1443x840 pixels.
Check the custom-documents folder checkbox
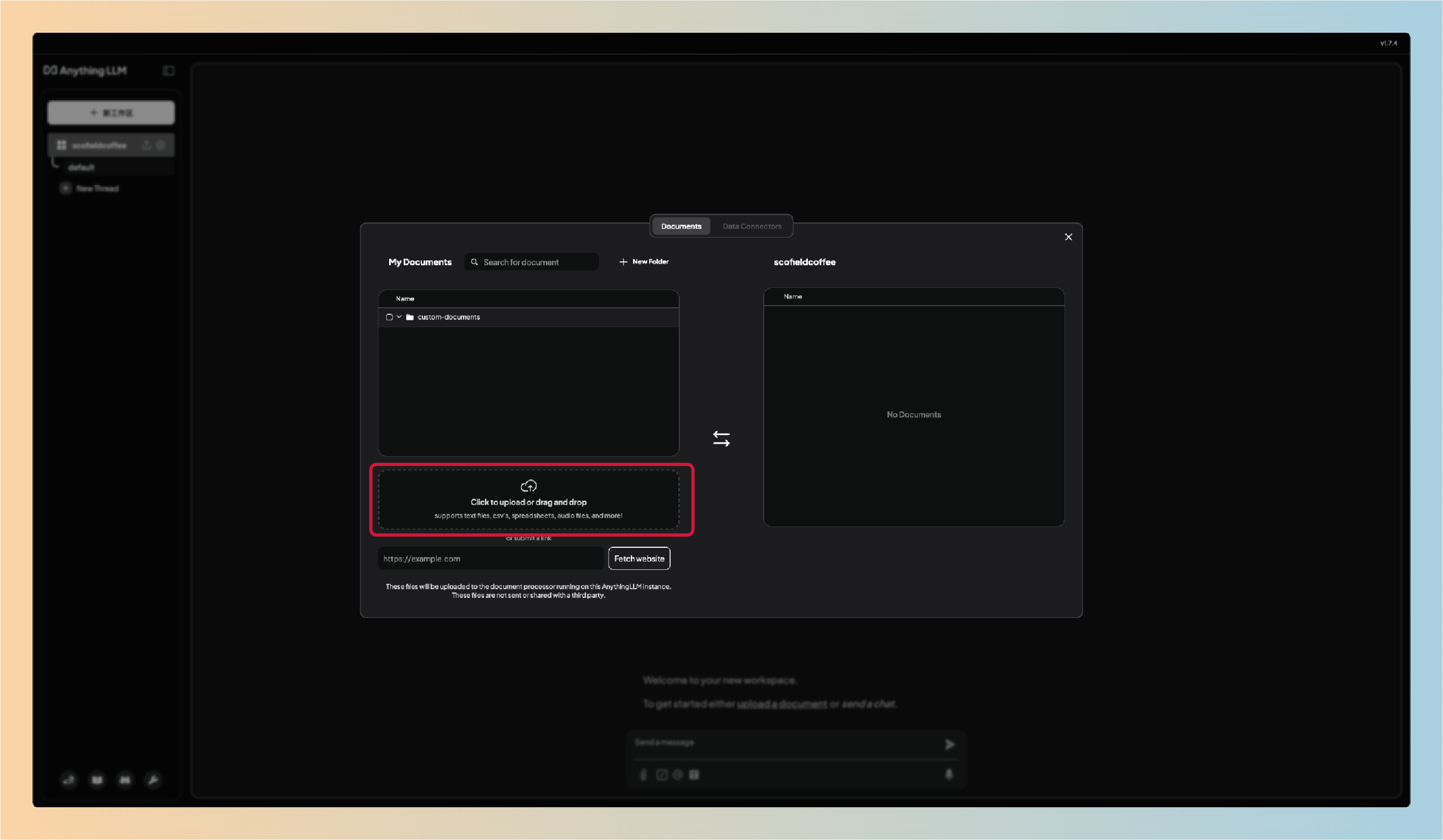389,316
